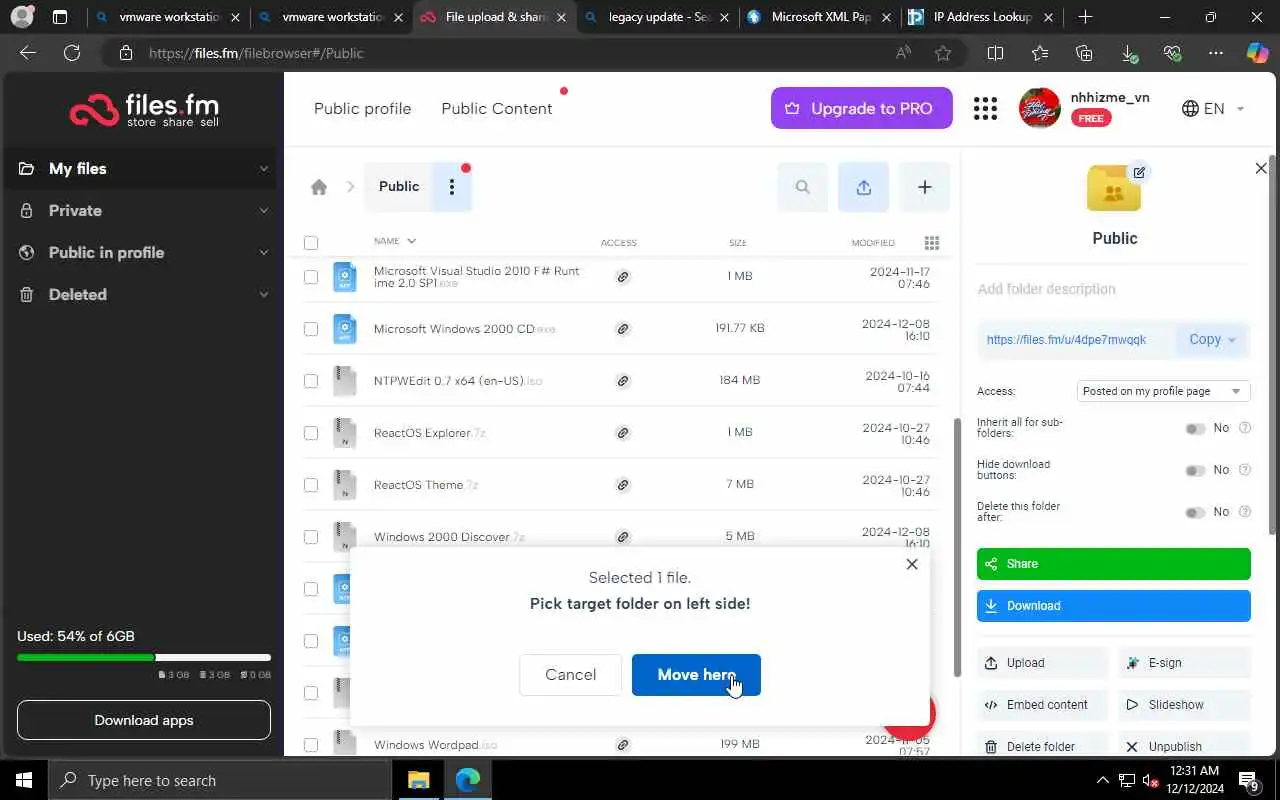Switch to the IP Address Lookup browser tab

[979, 17]
